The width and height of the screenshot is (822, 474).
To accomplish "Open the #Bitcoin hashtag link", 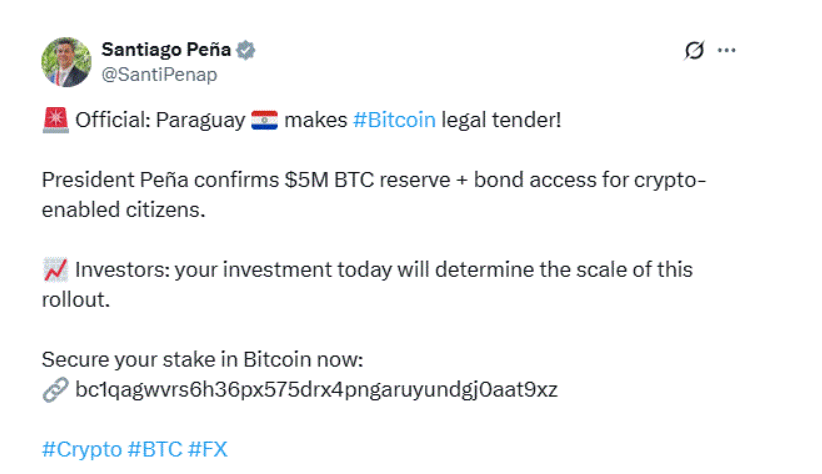I will point(394,121).
